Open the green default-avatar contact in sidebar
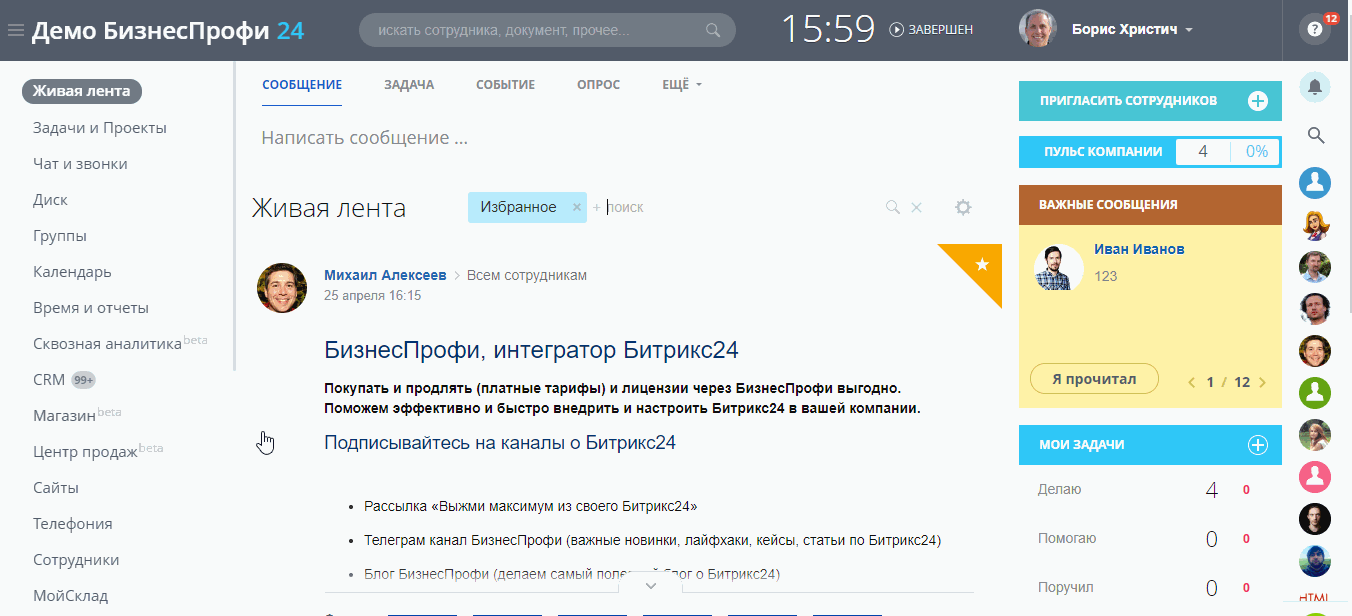 [x=1315, y=393]
